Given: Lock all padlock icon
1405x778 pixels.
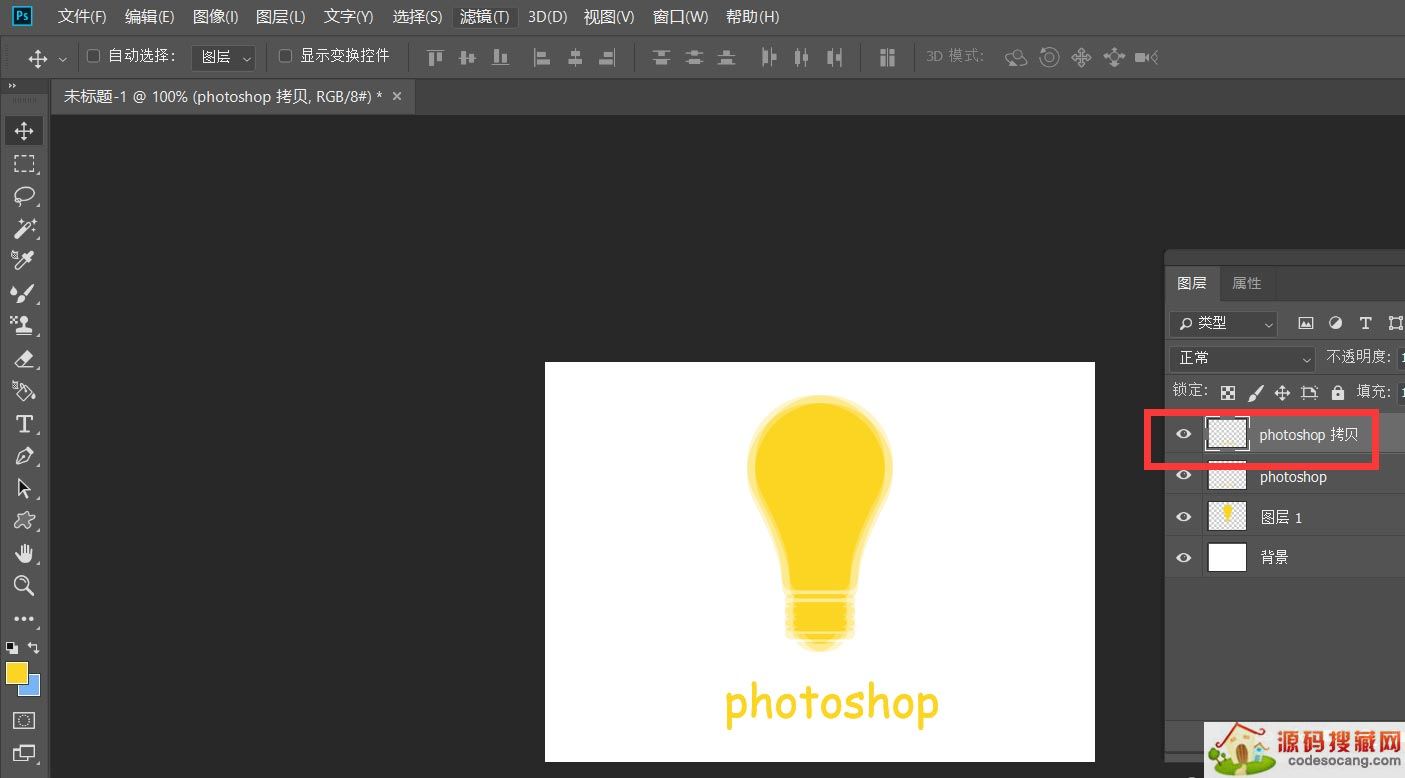Looking at the screenshot, I should tap(1338, 393).
